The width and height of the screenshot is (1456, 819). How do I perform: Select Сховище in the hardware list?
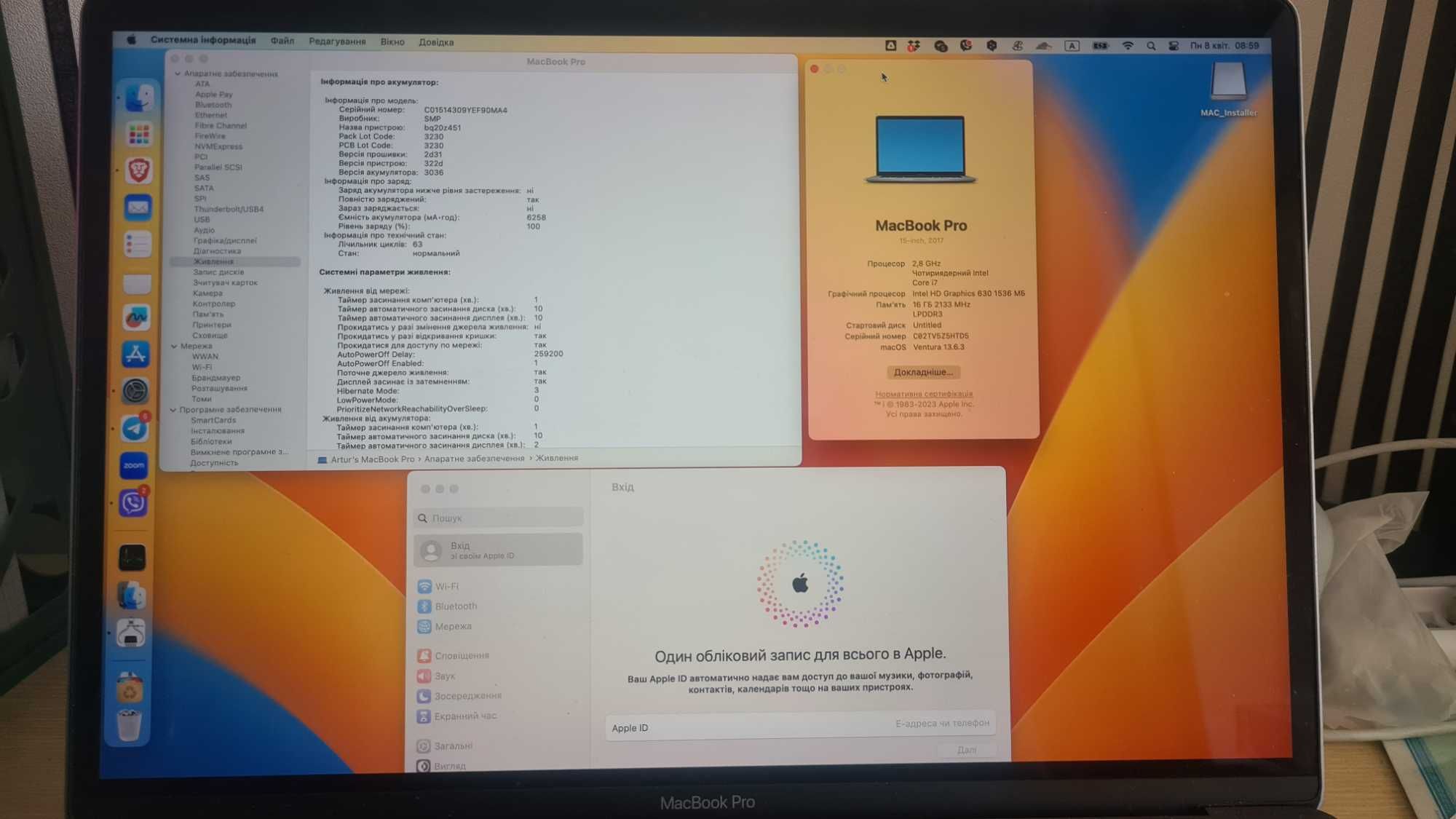click(x=210, y=335)
